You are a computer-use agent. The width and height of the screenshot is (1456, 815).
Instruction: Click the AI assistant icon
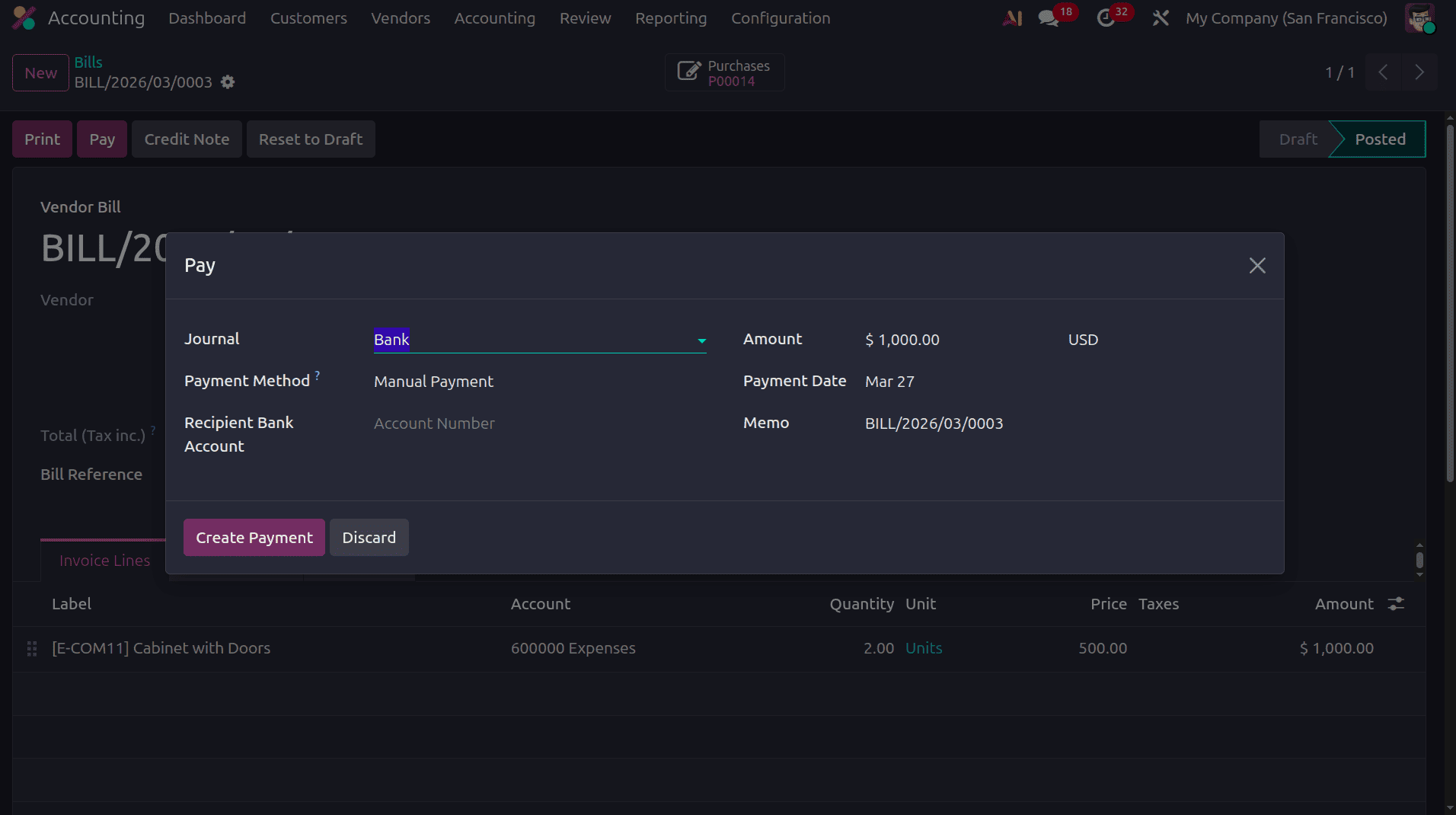coord(1012,18)
